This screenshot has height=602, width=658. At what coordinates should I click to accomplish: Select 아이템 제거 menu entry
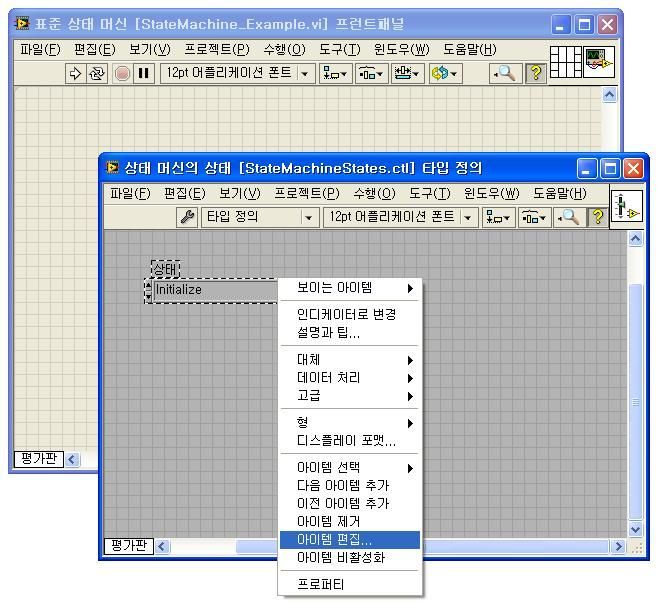pos(350,521)
